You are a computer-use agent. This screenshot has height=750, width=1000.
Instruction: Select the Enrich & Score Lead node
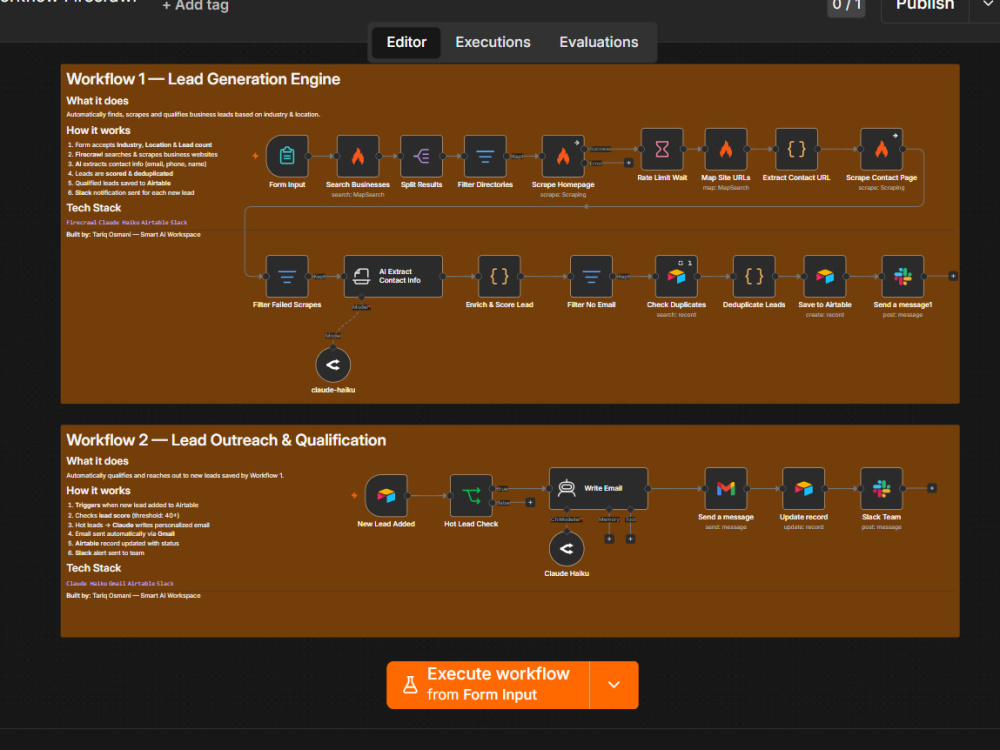click(499, 276)
